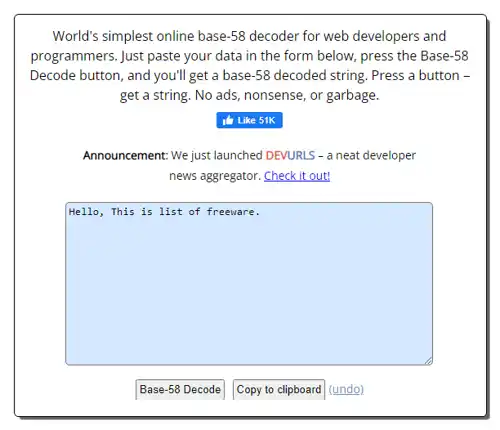The height and width of the screenshot is (430, 500).
Task: Click the Base-58 Decode button
Action: 180,389
